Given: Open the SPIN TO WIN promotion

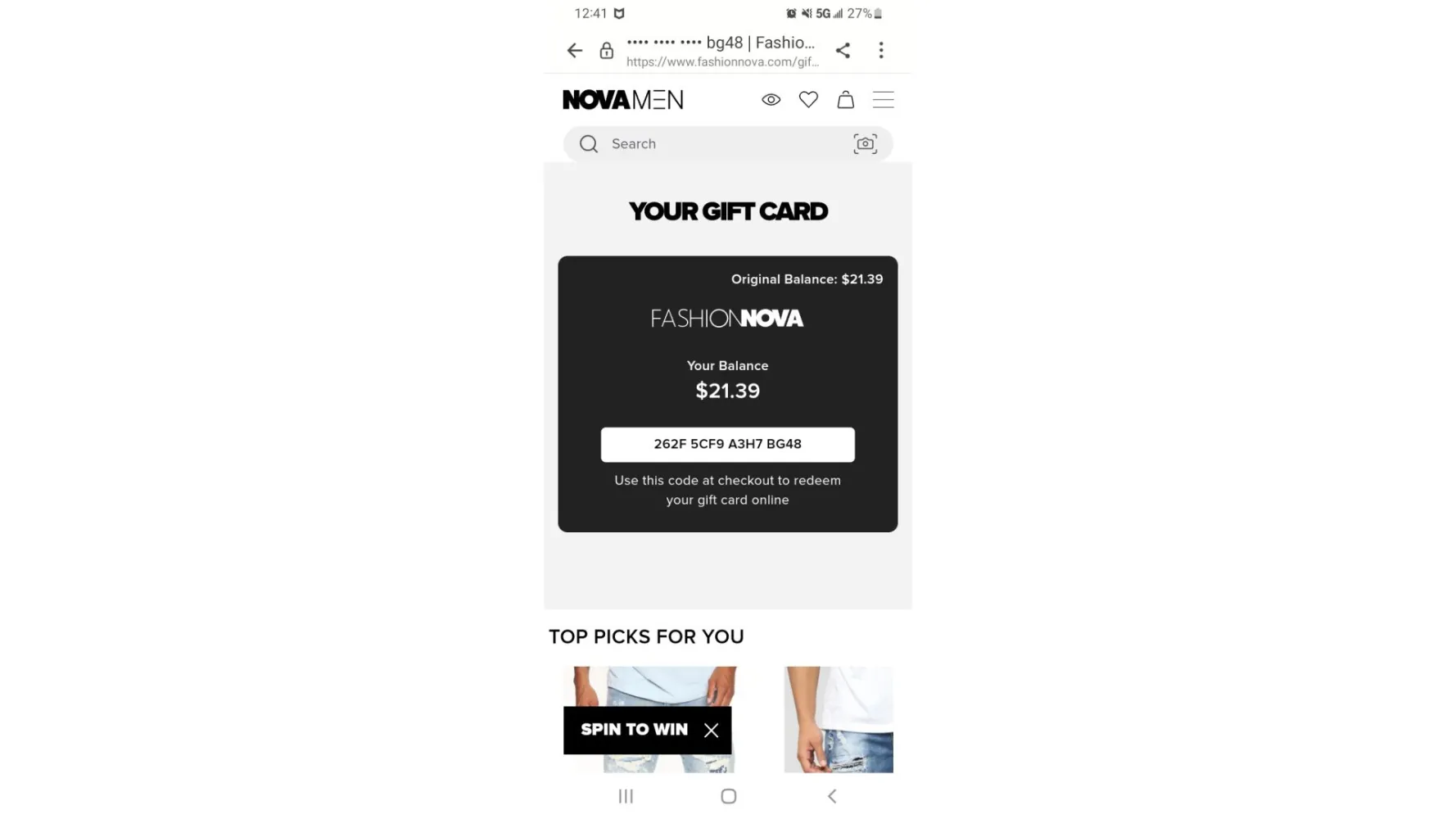Looking at the screenshot, I should [x=634, y=730].
